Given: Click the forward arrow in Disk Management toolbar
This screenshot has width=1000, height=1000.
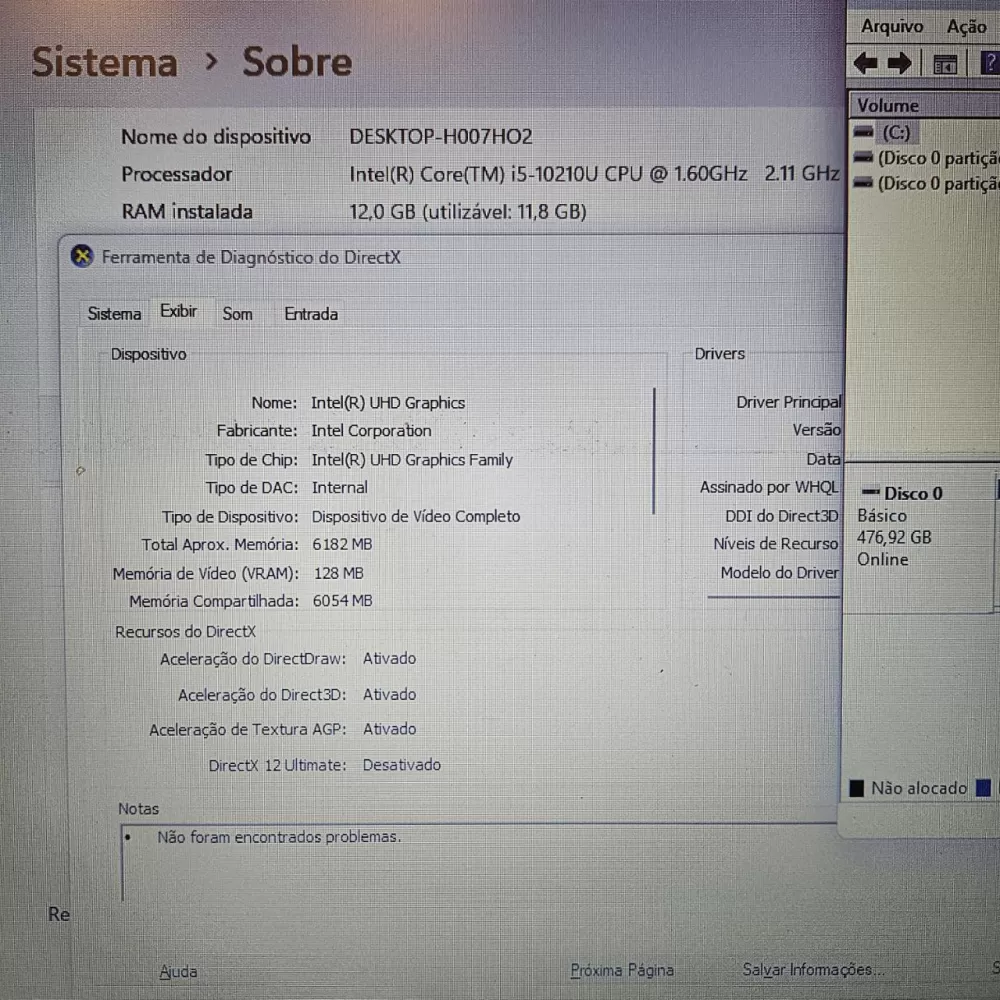Looking at the screenshot, I should coord(900,64).
